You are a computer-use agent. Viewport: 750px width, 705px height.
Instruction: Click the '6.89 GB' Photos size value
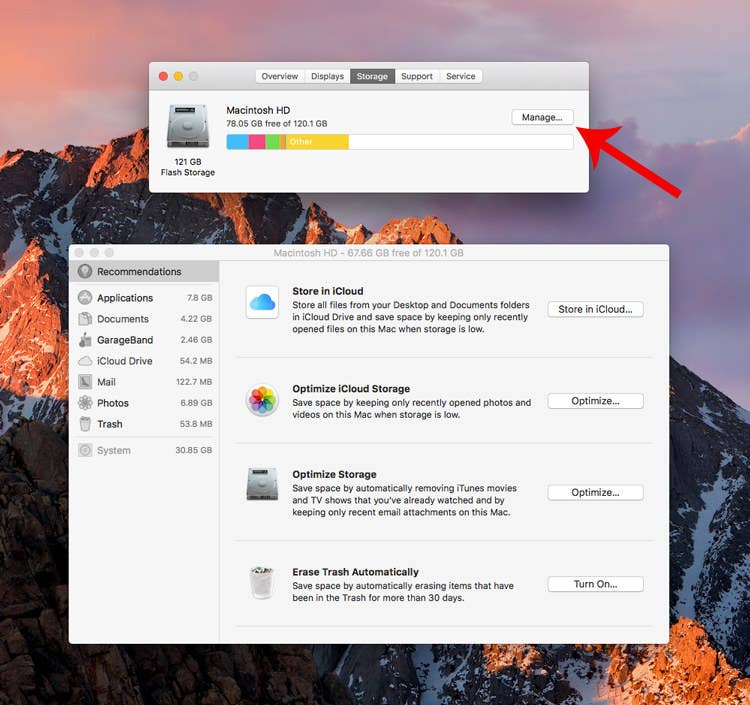(196, 403)
